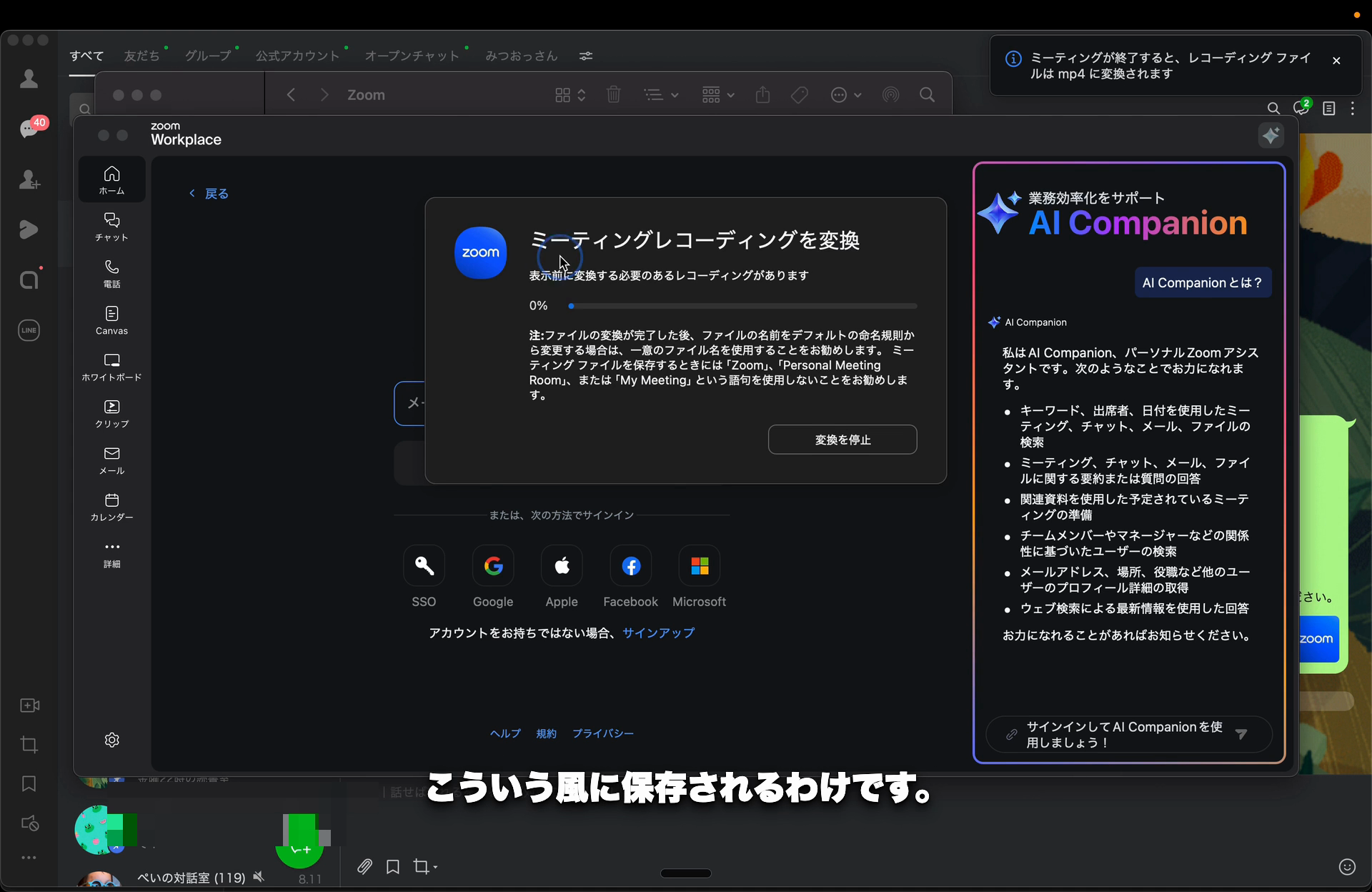Open the Zoom Home tab in the sidebar
The height and width of the screenshot is (892, 1372).
tap(111, 180)
